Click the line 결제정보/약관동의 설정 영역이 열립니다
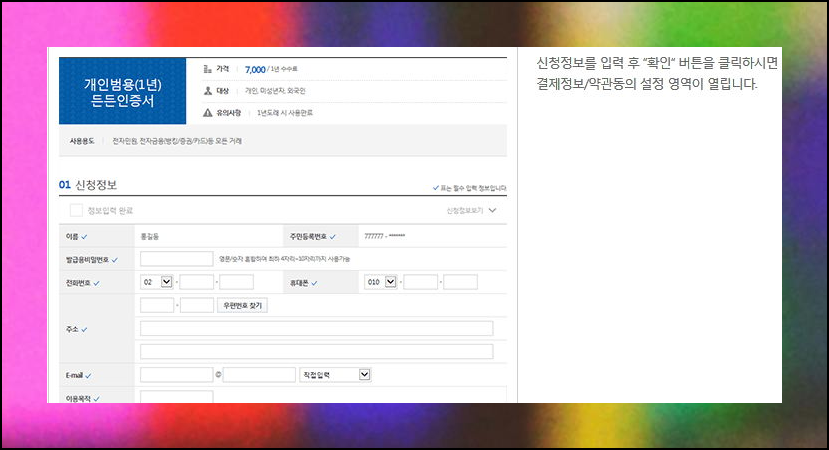The height and width of the screenshot is (450, 829). (647, 84)
